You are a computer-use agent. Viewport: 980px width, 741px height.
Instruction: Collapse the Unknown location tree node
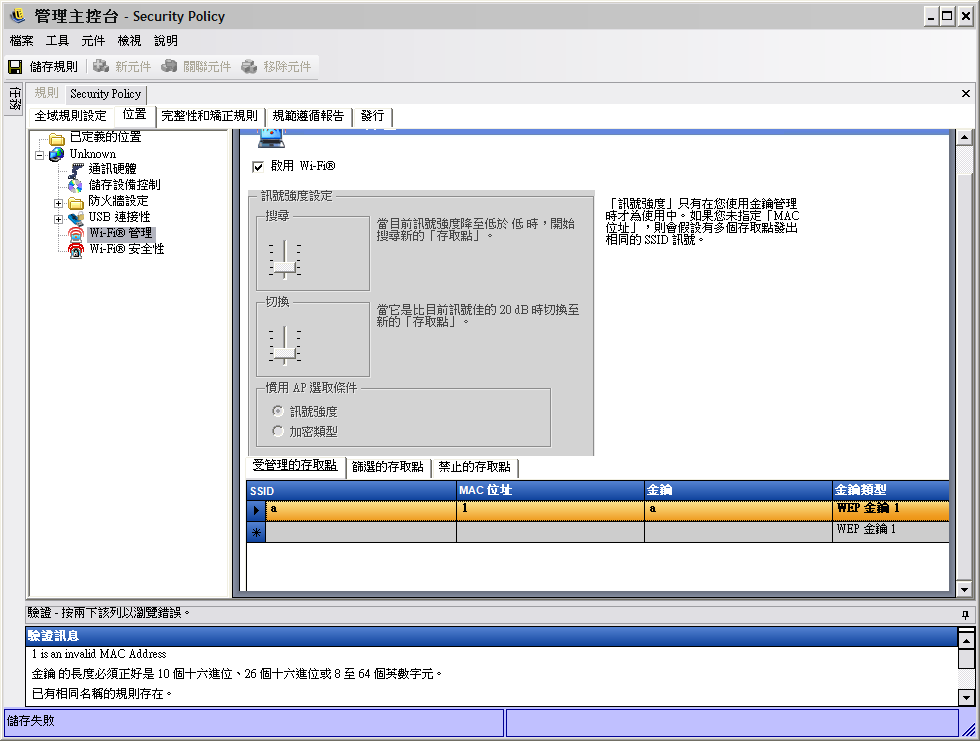tap(39, 155)
